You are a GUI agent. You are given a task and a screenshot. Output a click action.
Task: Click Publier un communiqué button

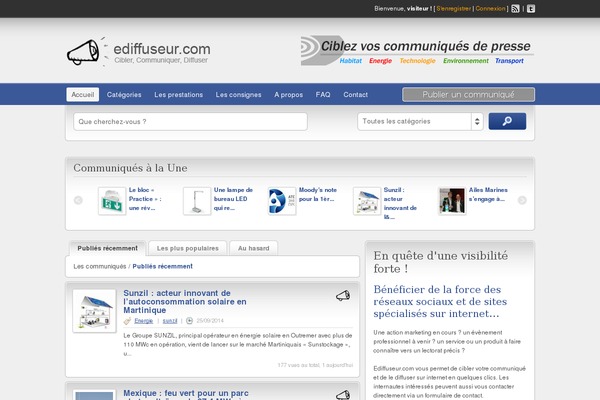coord(468,95)
